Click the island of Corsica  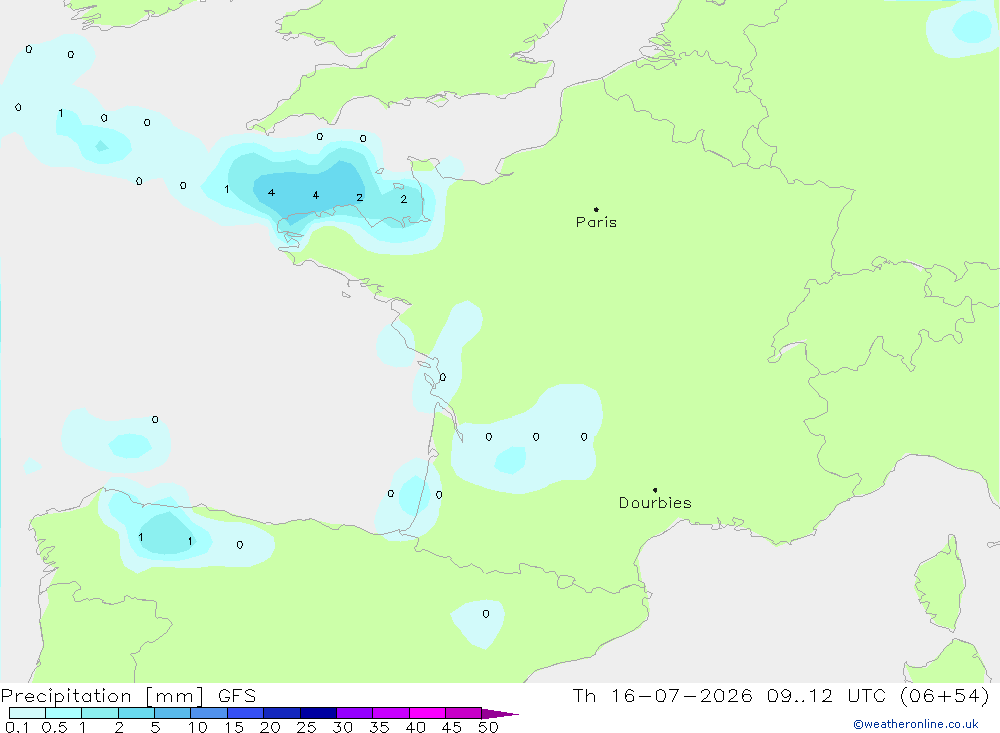pos(939,582)
